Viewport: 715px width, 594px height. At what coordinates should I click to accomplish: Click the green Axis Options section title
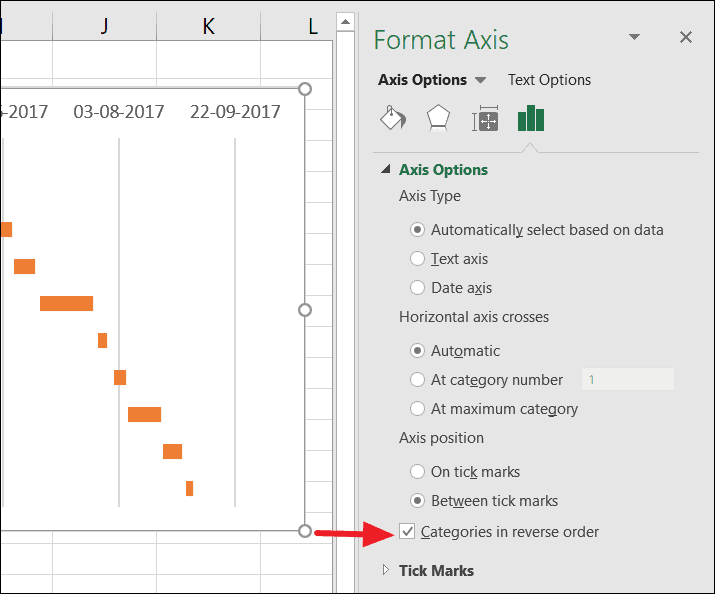[443, 170]
